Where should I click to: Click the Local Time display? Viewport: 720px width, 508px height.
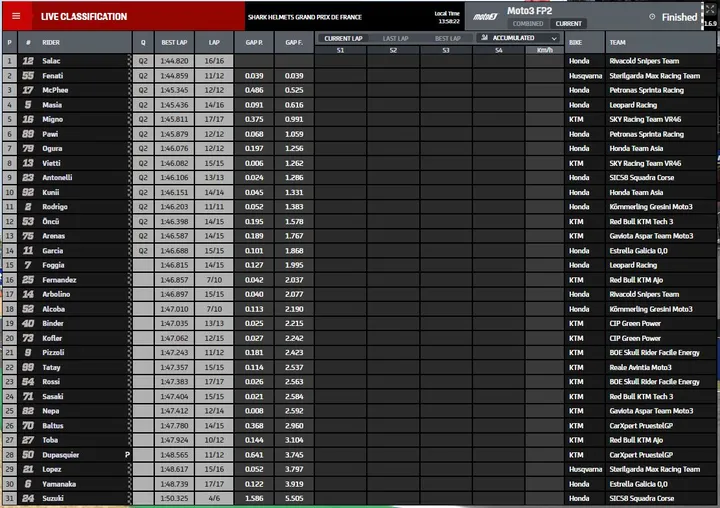click(447, 17)
